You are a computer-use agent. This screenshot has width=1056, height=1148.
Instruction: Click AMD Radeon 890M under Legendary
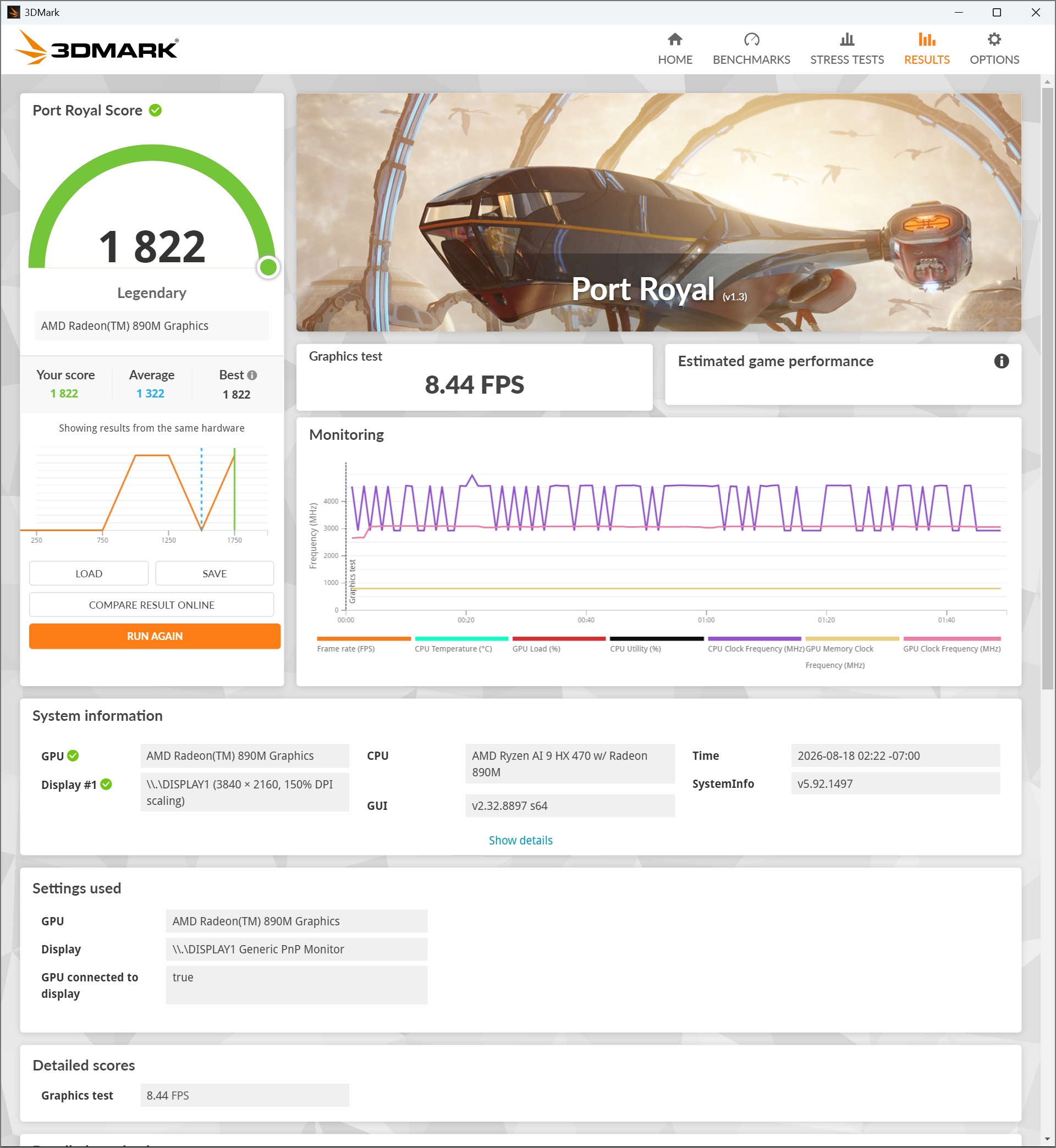pos(152,325)
